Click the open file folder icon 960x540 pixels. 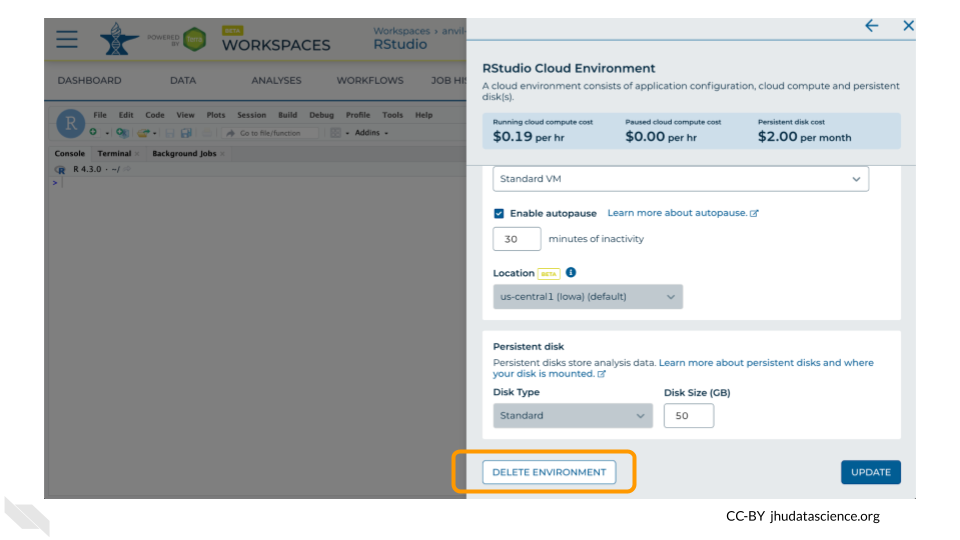click(x=143, y=133)
